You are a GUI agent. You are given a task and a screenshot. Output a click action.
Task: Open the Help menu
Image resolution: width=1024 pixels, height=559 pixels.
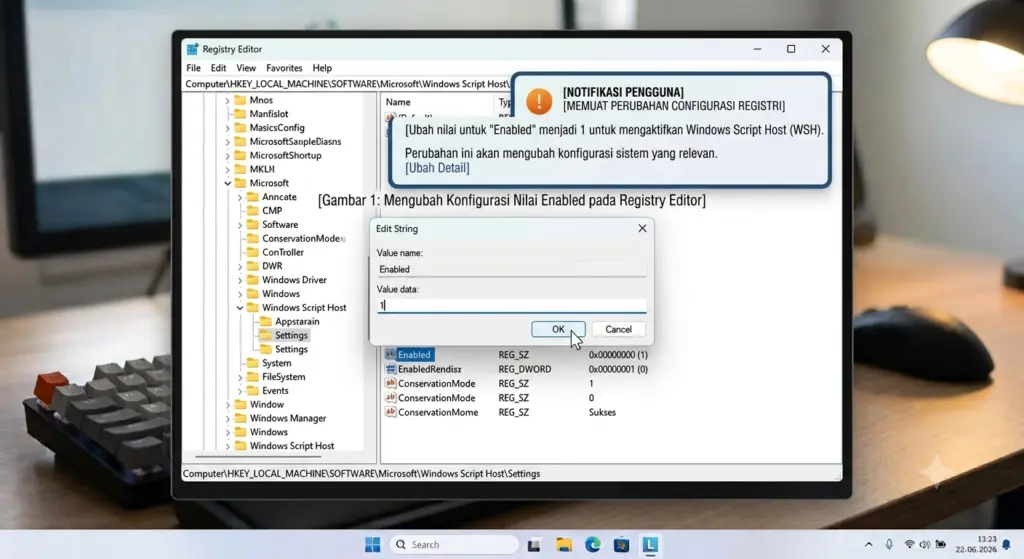click(322, 68)
